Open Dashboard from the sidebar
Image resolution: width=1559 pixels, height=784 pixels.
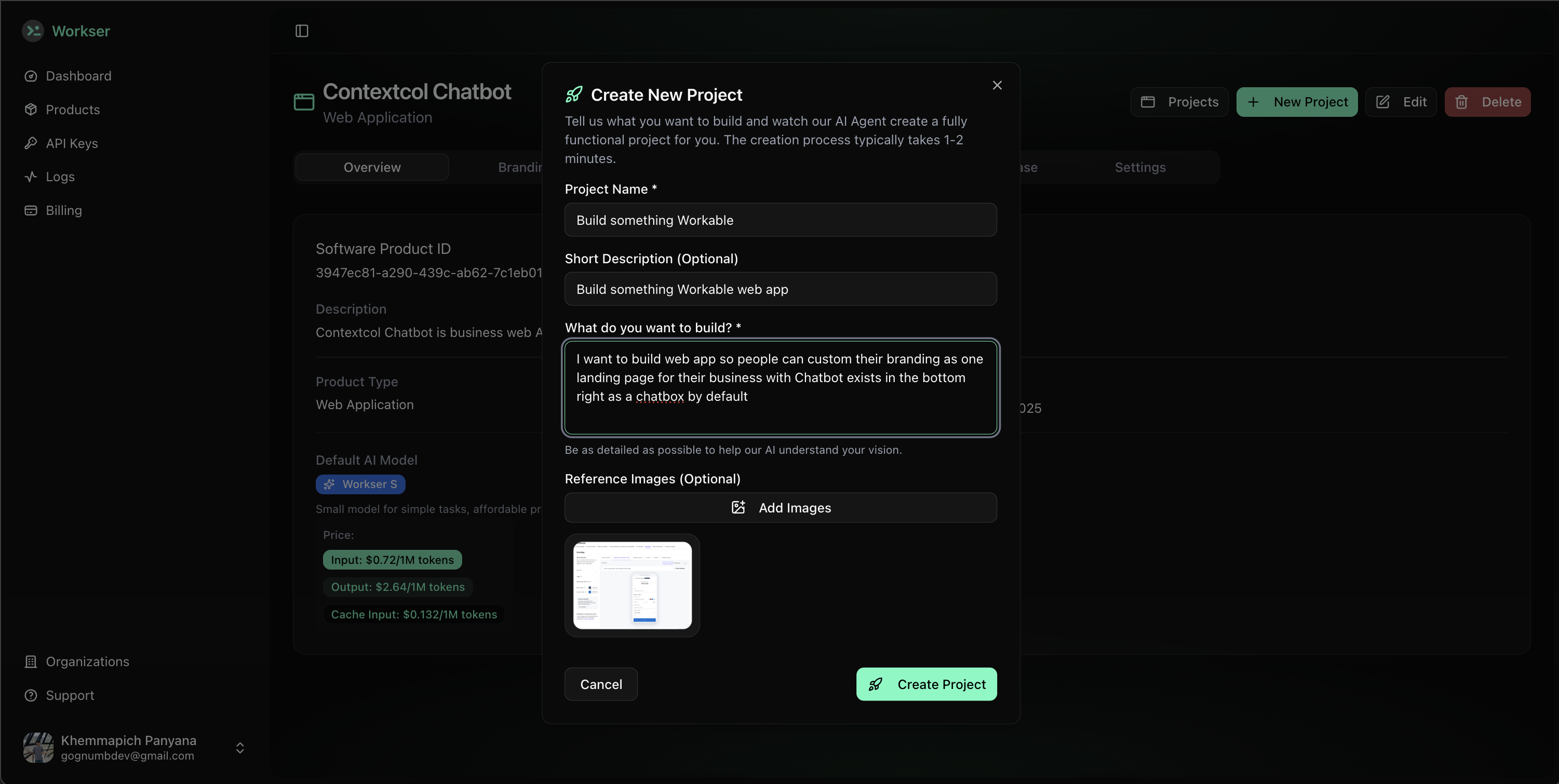(78, 76)
